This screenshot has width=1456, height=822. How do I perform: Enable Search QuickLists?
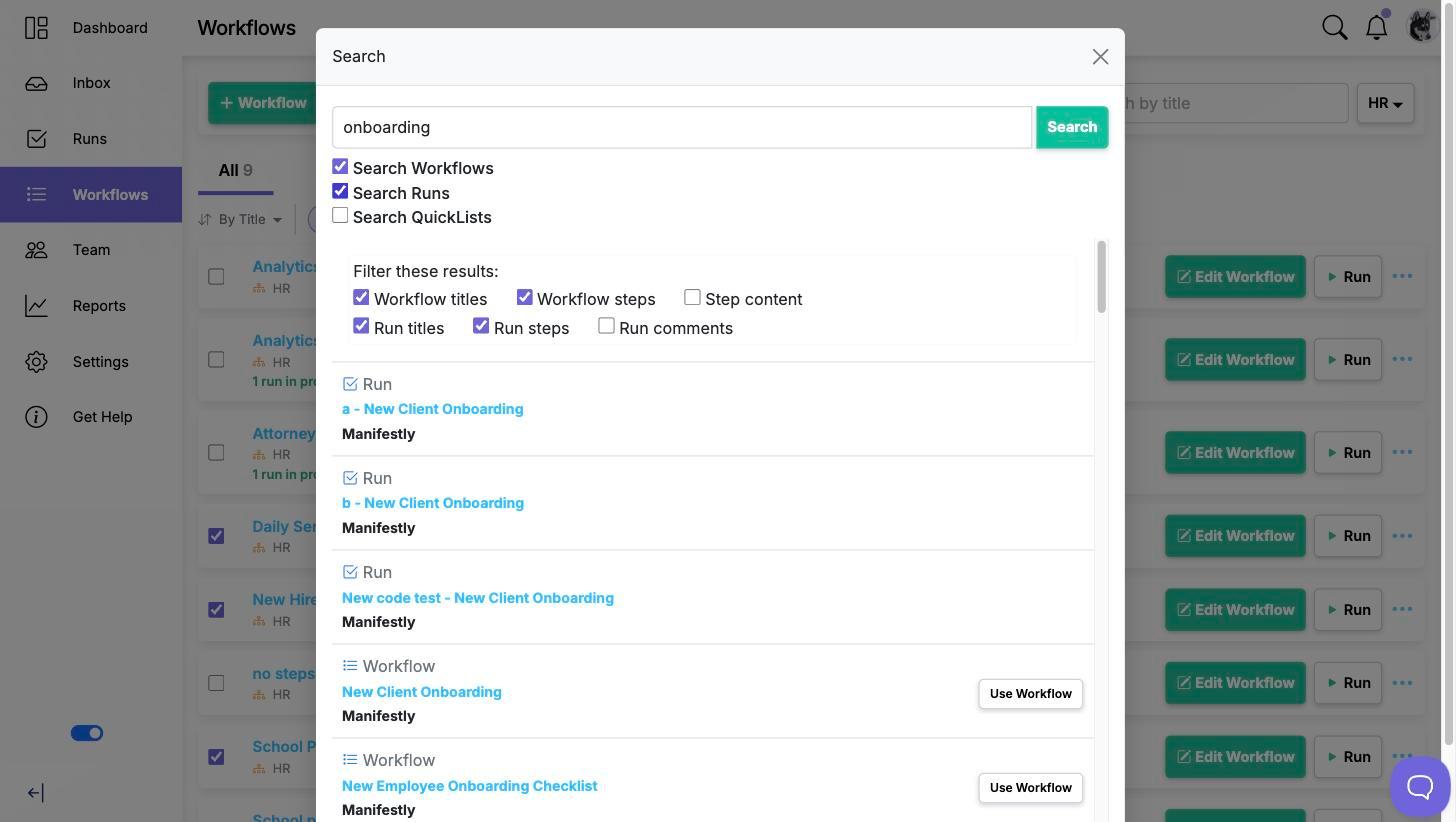click(340, 215)
